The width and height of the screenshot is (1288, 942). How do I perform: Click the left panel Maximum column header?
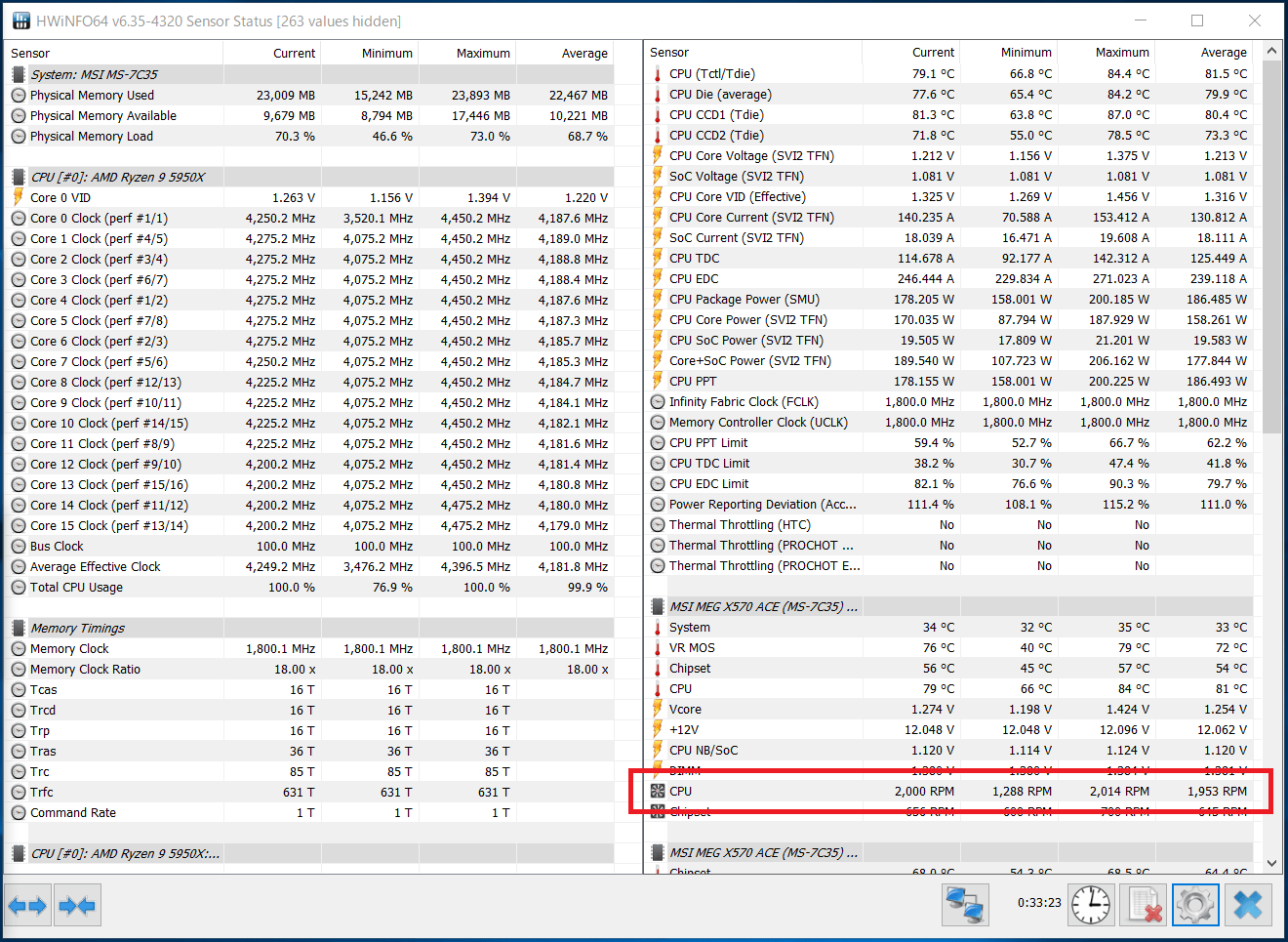(x=466, y=53)
